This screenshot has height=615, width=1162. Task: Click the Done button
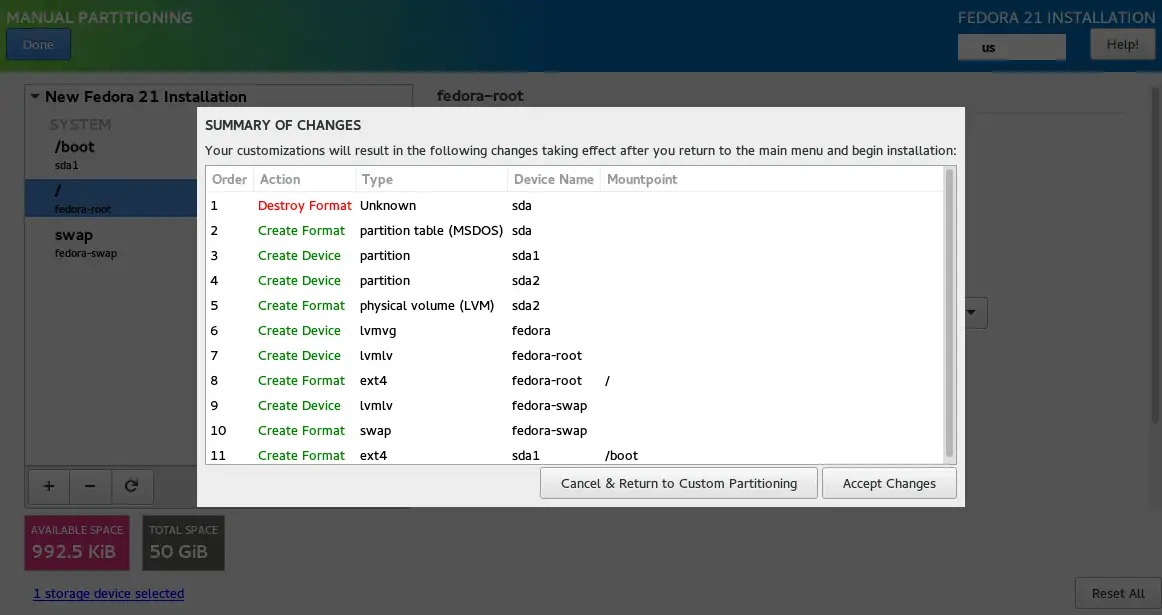(x=39, y=44)
